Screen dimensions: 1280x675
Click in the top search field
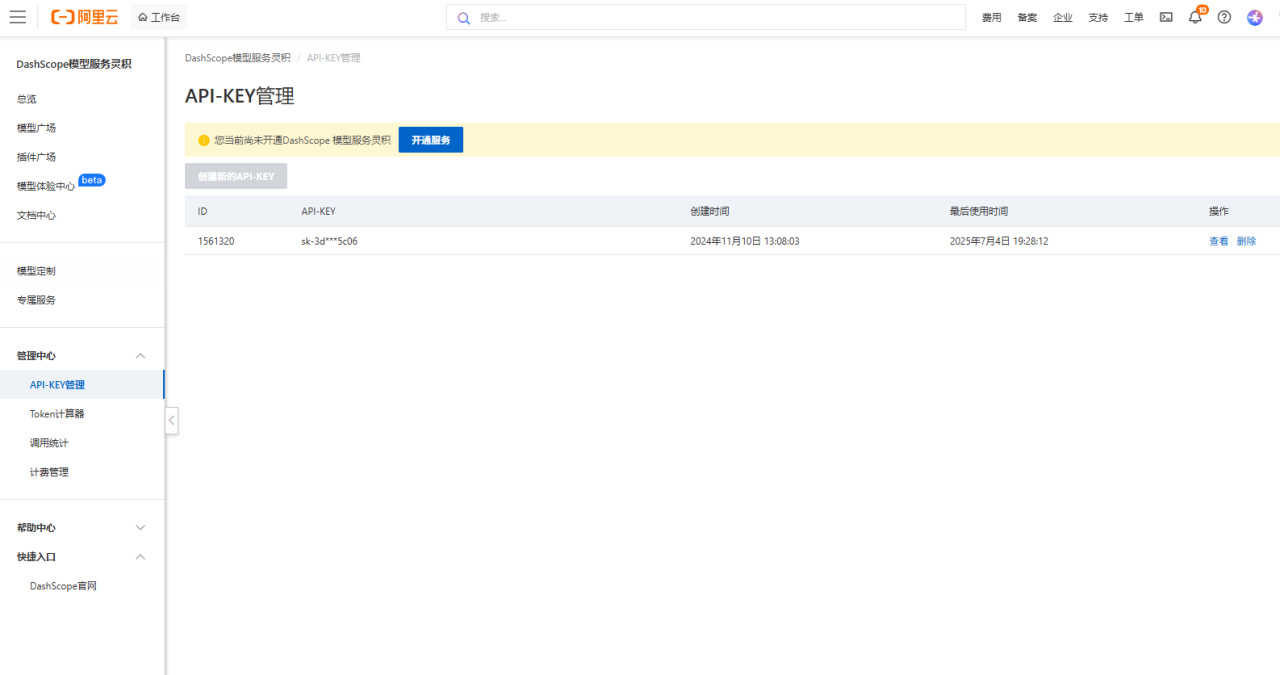click(x=706, y=17)
